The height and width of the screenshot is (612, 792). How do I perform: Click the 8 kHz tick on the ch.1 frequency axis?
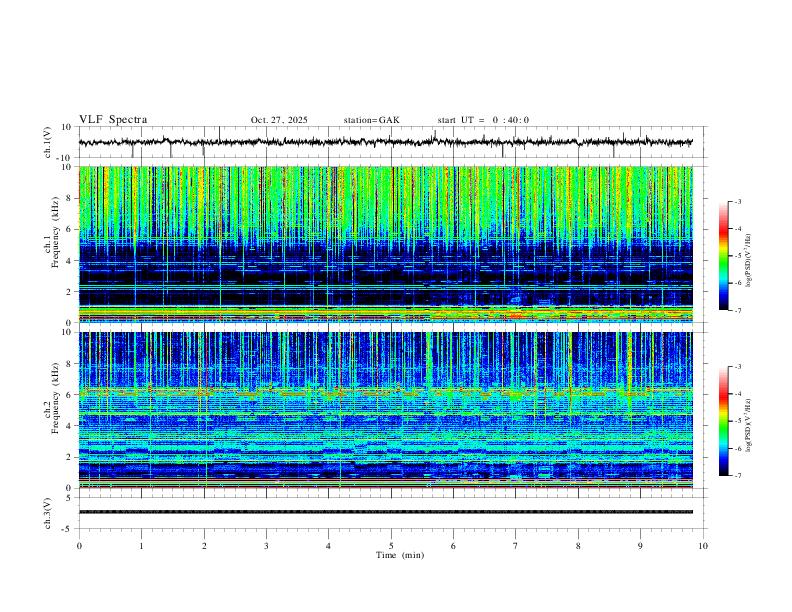pos(69,198)
